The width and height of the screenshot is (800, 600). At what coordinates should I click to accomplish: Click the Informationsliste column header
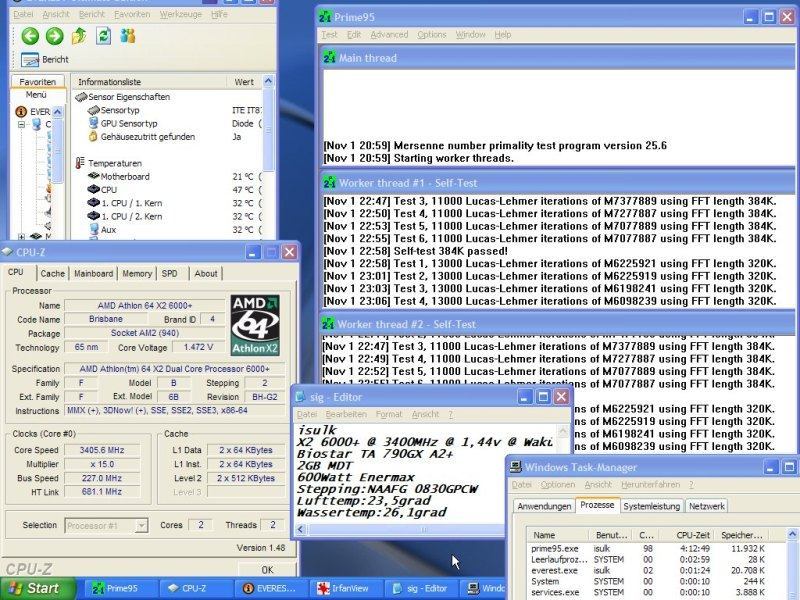tap(109, 82)
